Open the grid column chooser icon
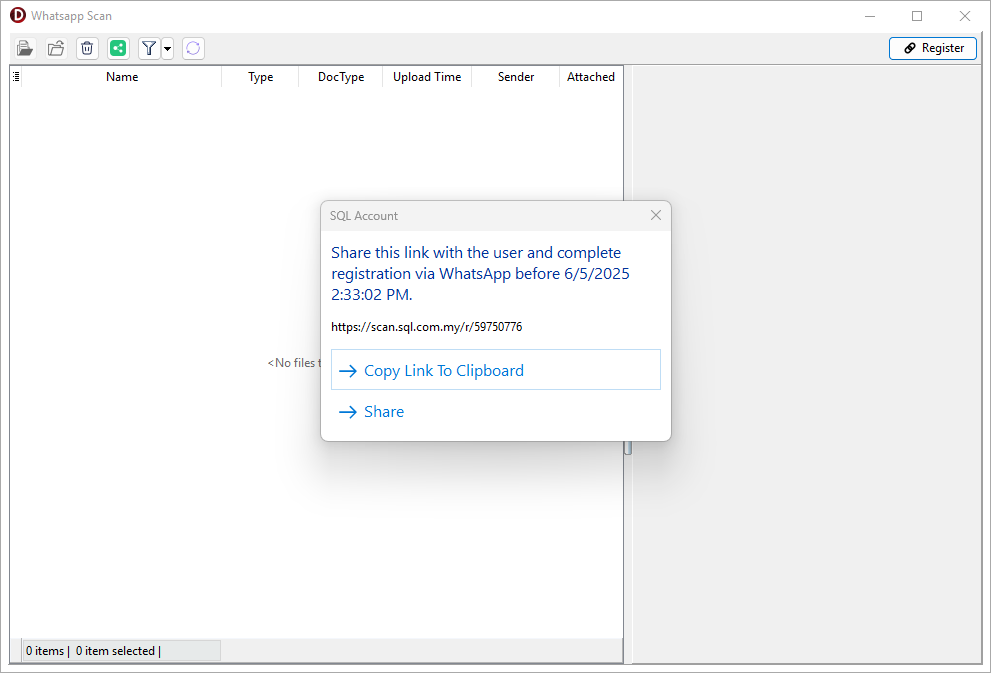The width and height of the screenshot is (991, 673). point(16,77)
